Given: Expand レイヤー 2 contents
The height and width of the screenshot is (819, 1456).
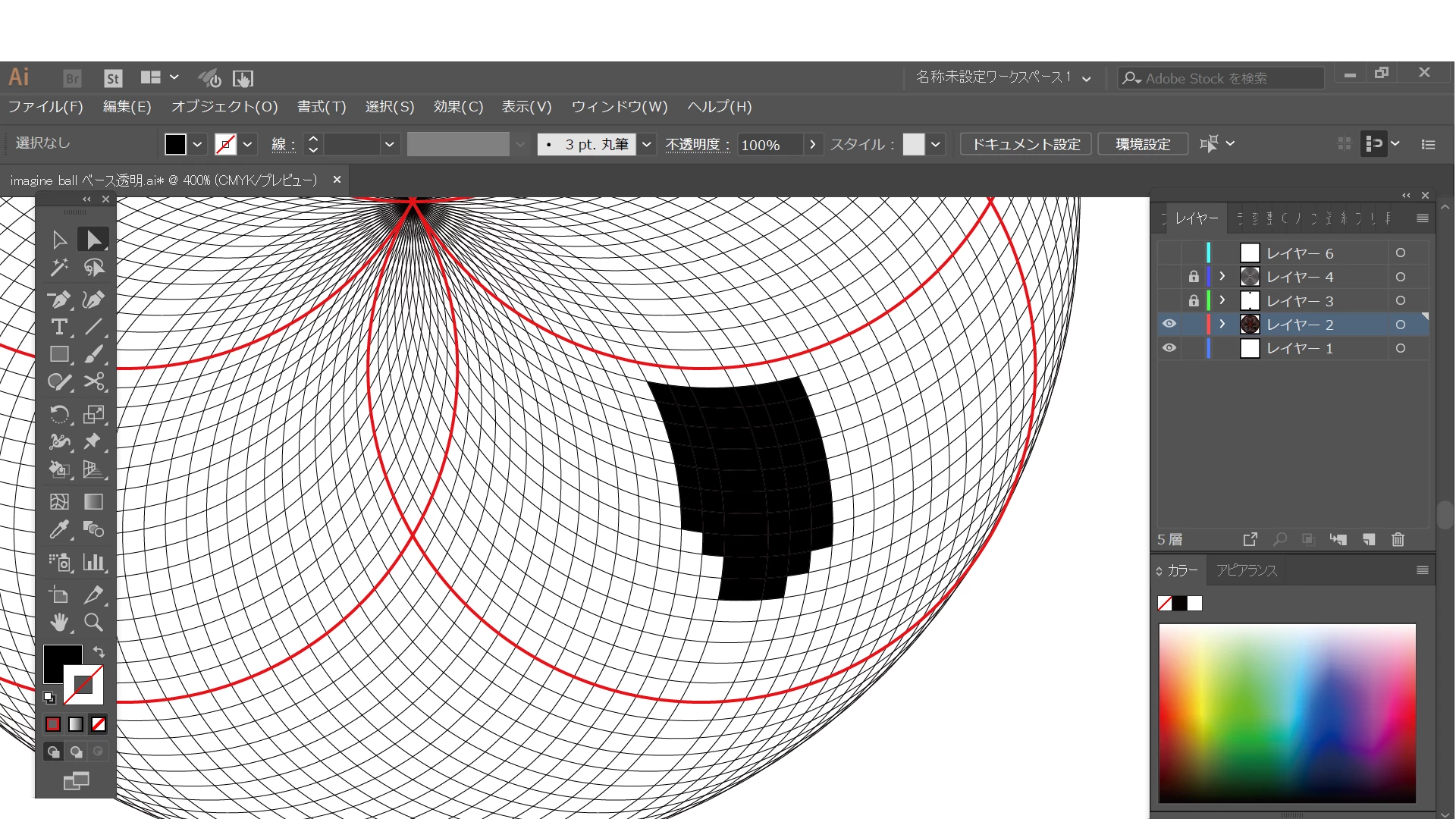Looking at the screenshot, I should tap(1222, 324).
